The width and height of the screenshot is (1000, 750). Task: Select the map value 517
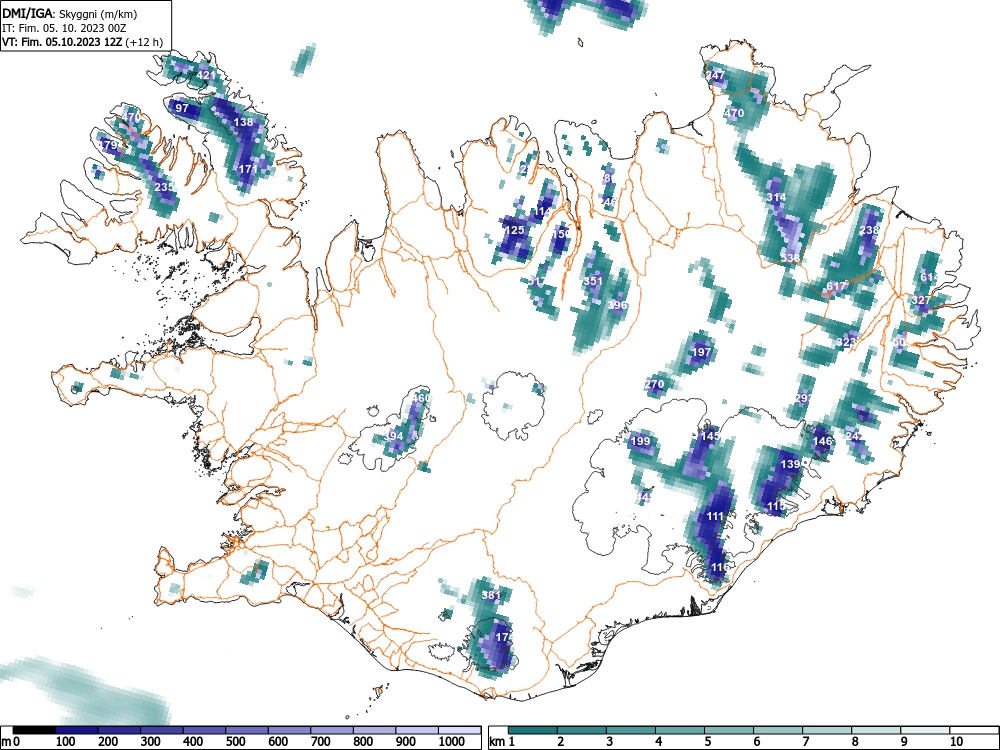point(536,281)
